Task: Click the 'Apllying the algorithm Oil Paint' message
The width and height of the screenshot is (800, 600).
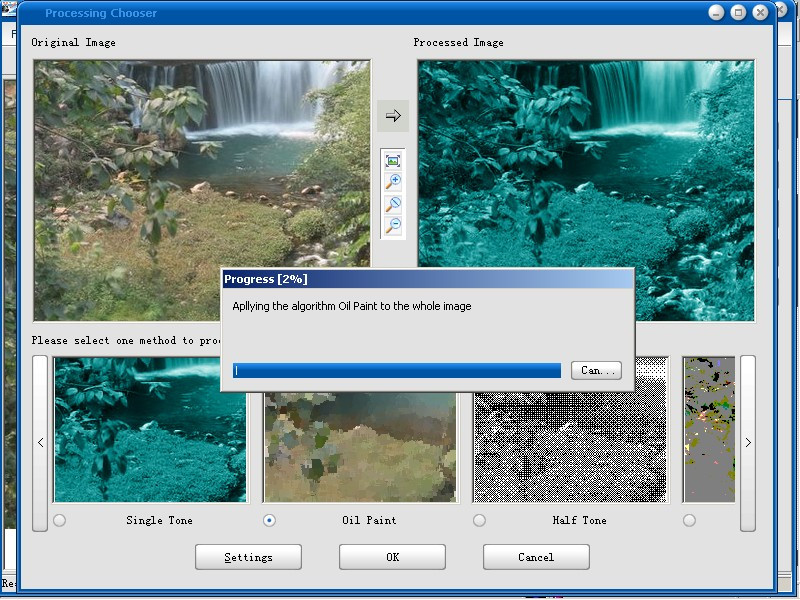Action: coord(352,306)
